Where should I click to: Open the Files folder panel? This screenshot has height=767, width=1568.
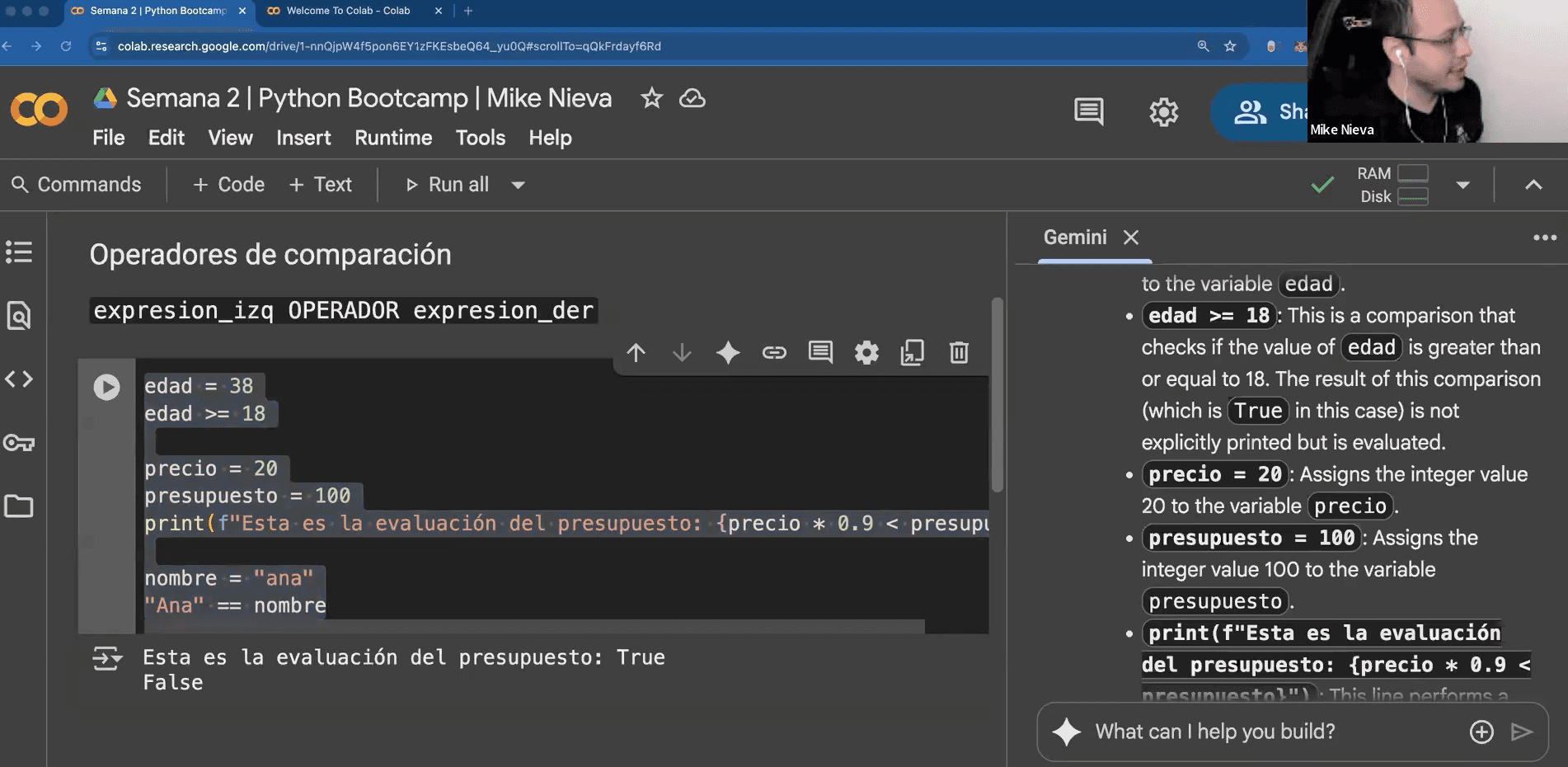point(19,506)
